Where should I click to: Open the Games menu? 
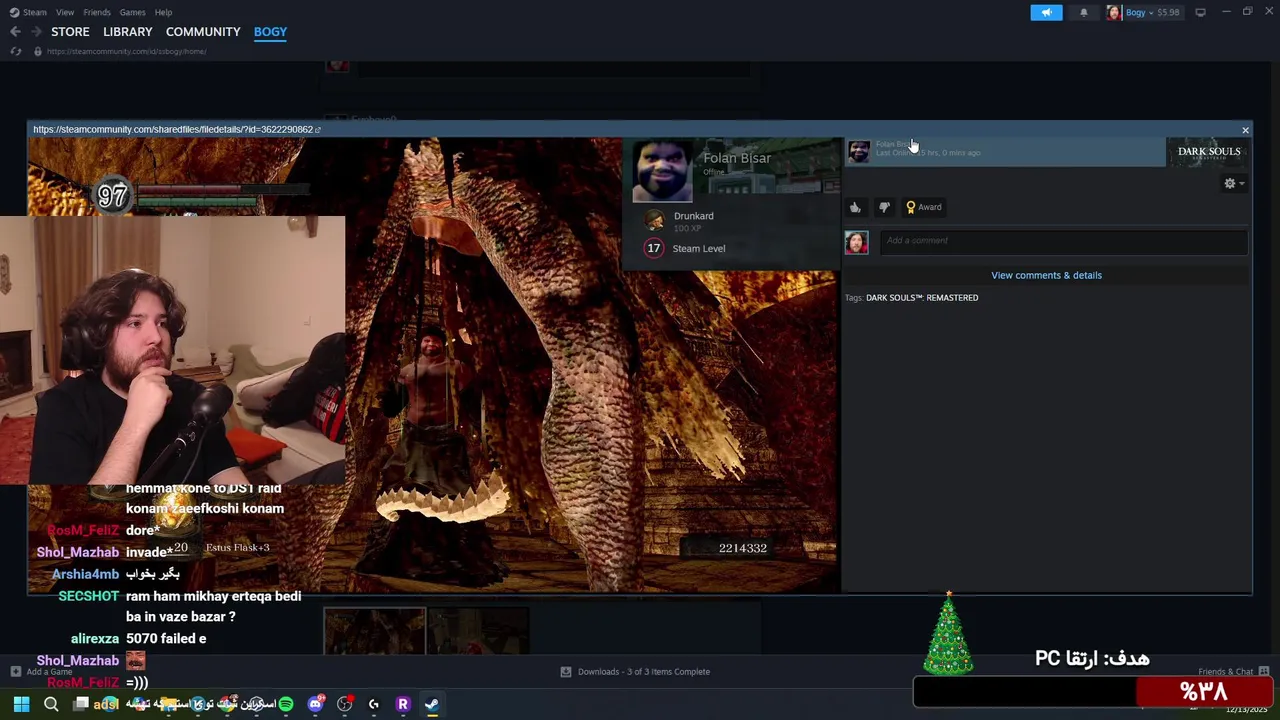[x=132, y=12]
